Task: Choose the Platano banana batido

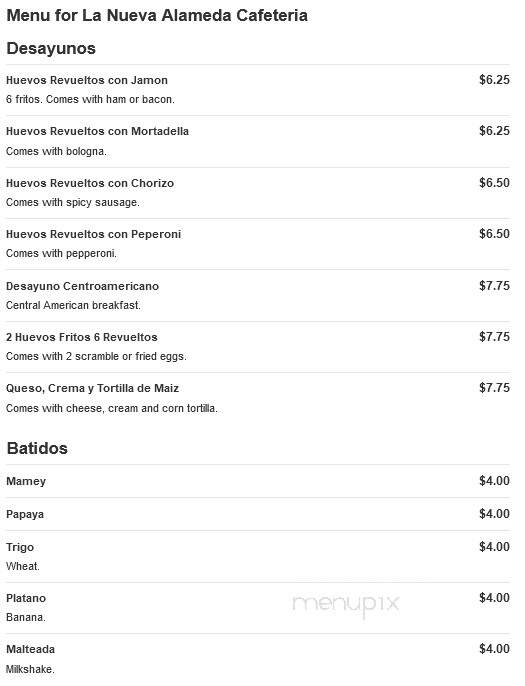Action: 26,598
